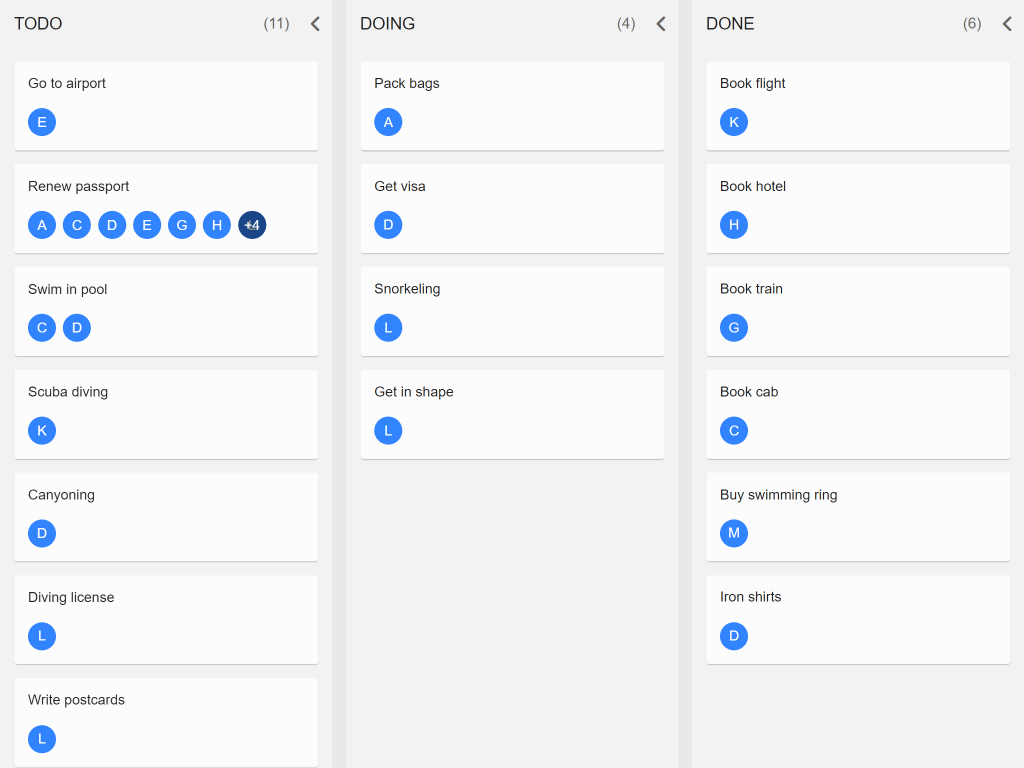Click the TODO card count (11)
Viewport: 1024px width, 768px height.
[276, 24]
